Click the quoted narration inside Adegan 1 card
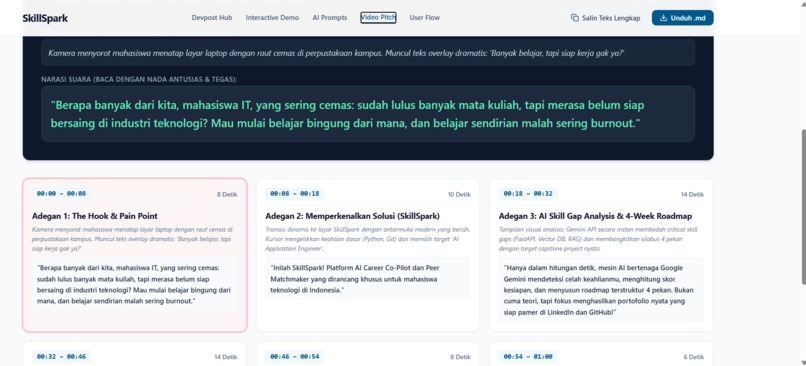Screen dimensions: 806x366 click(x=134, y=284)
